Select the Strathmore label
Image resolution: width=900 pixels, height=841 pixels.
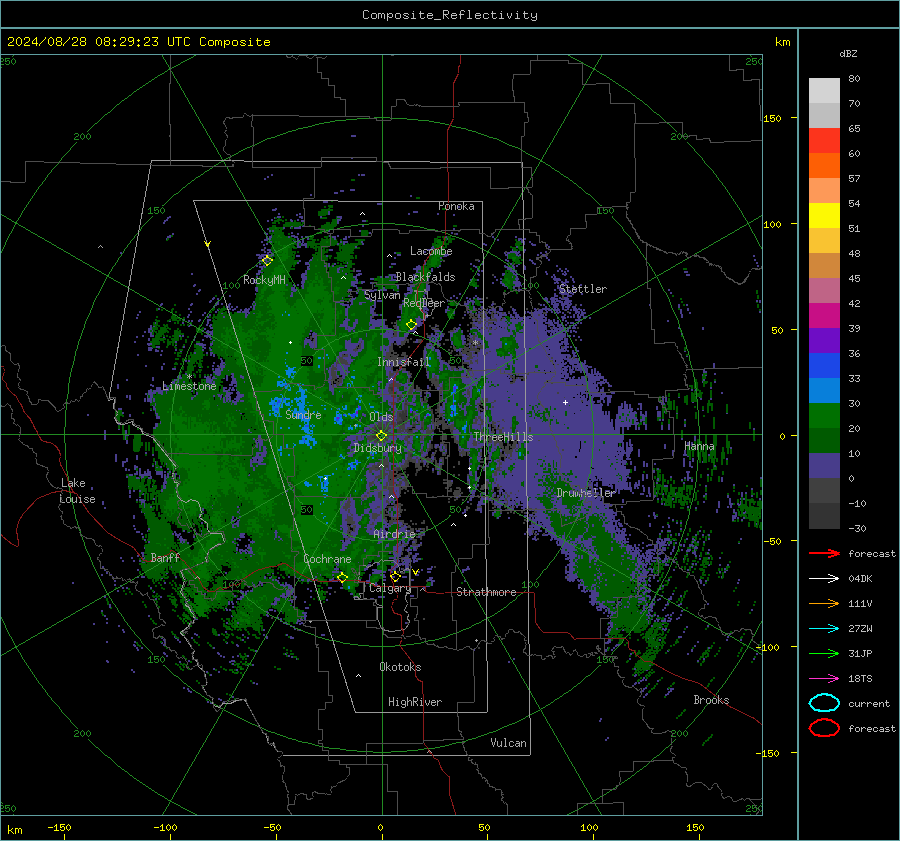coord(486,592)
